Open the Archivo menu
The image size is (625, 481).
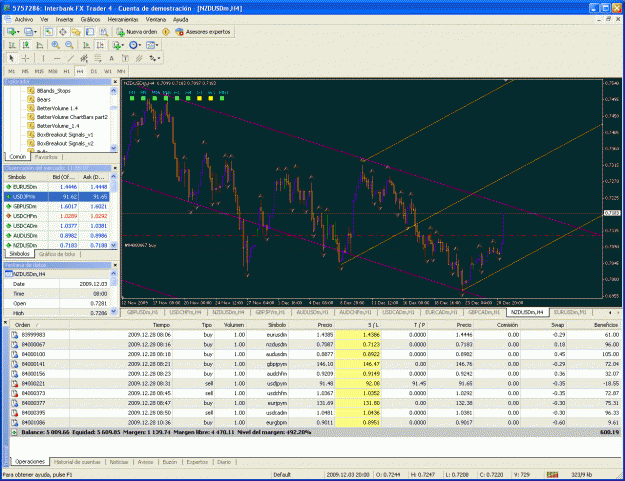tap(24, 19)
